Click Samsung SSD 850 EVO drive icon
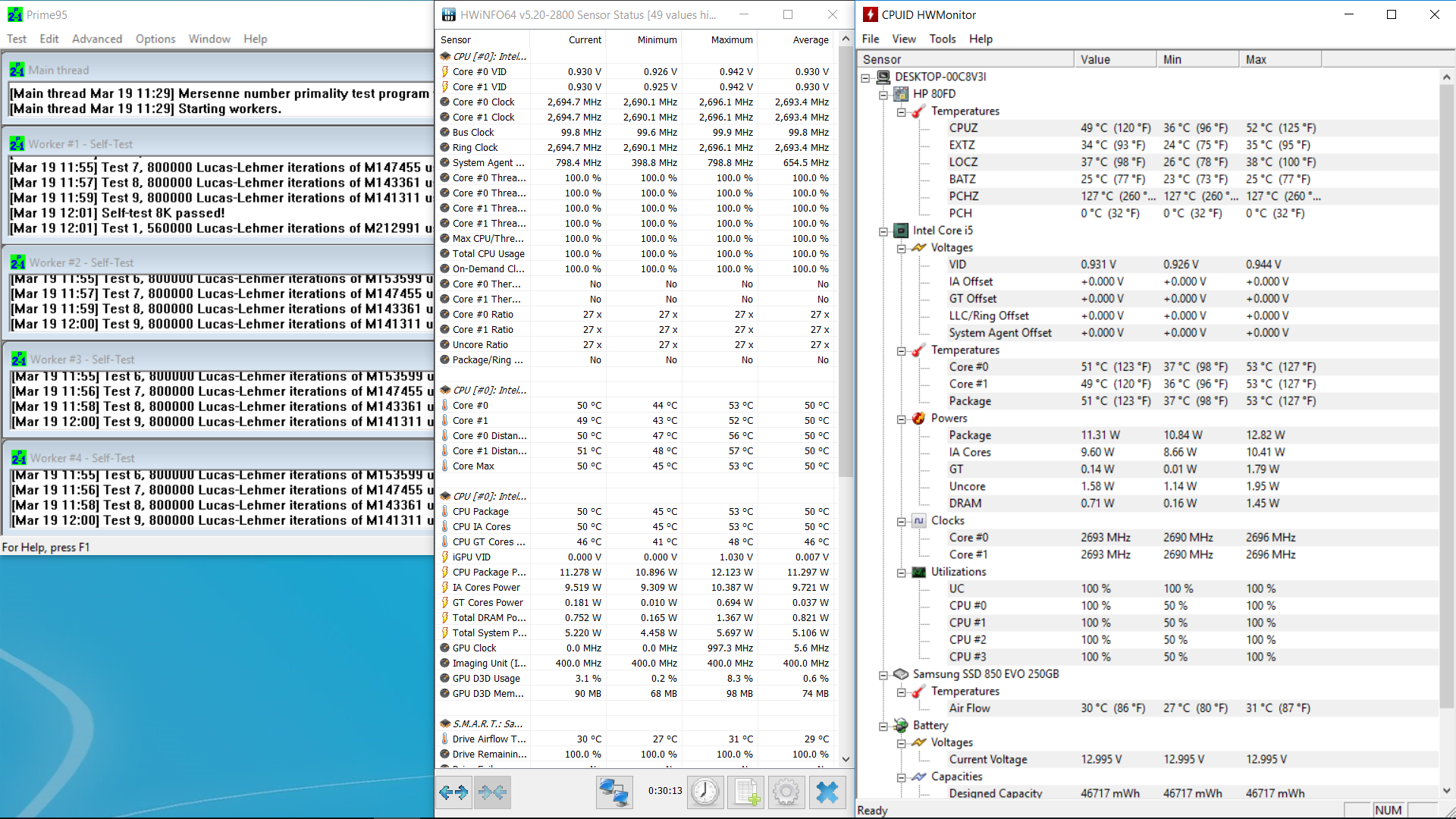1456x819 pixels. point(901,674)
